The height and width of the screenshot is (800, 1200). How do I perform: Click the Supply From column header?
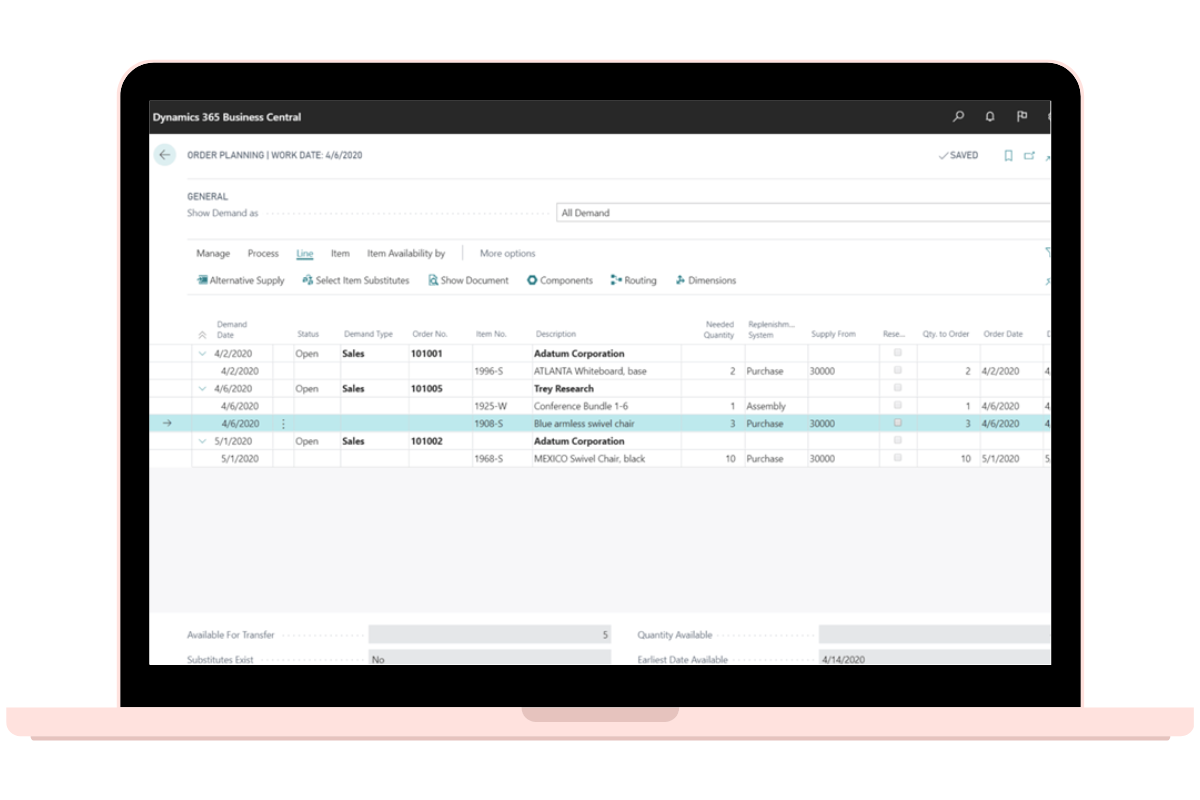(834, 334)
